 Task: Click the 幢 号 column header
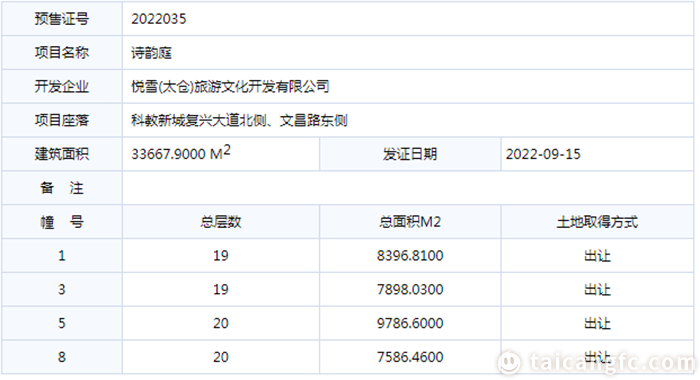(x=62, y=222)
